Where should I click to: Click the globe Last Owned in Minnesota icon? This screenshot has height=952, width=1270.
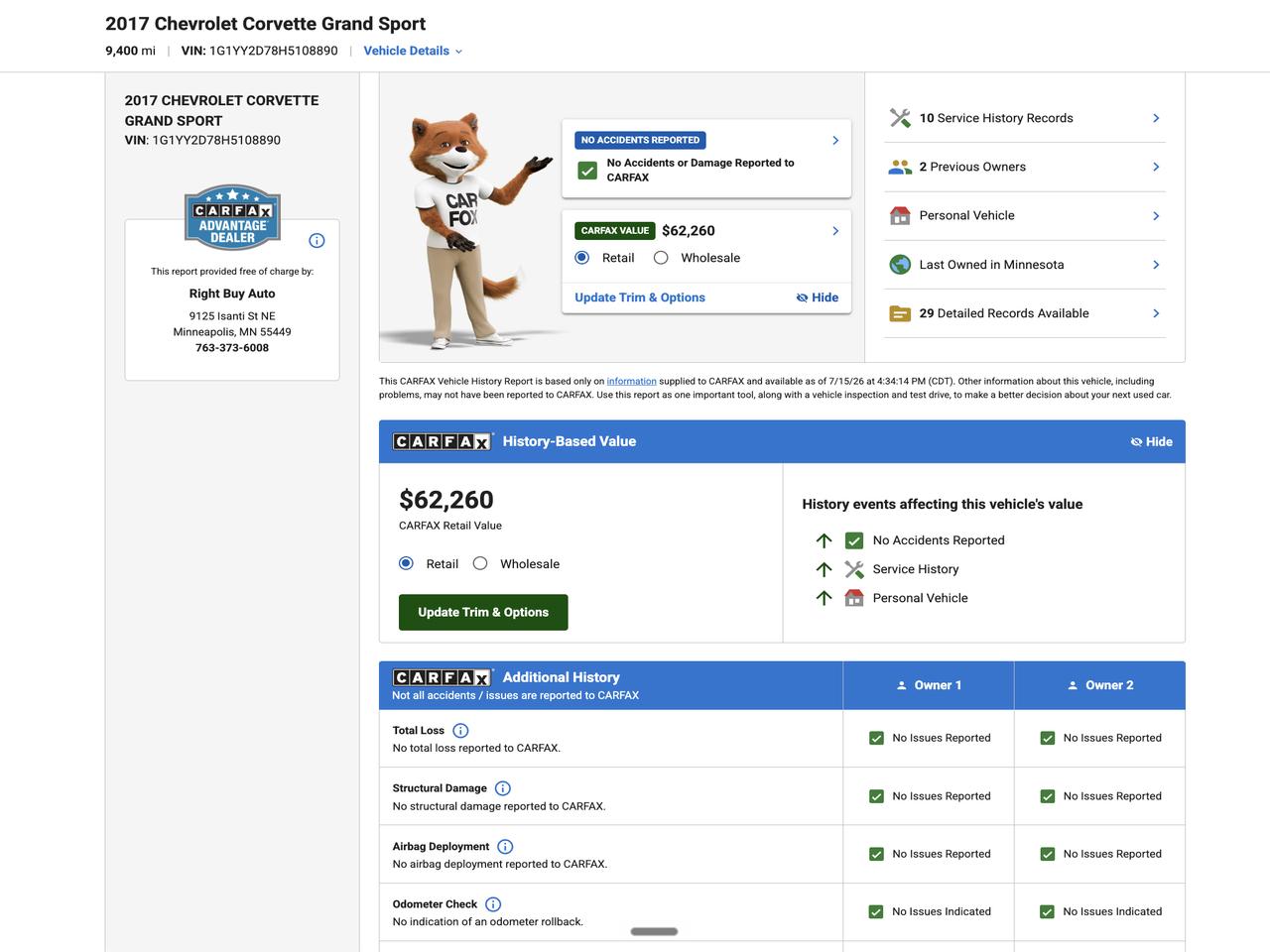900,265
